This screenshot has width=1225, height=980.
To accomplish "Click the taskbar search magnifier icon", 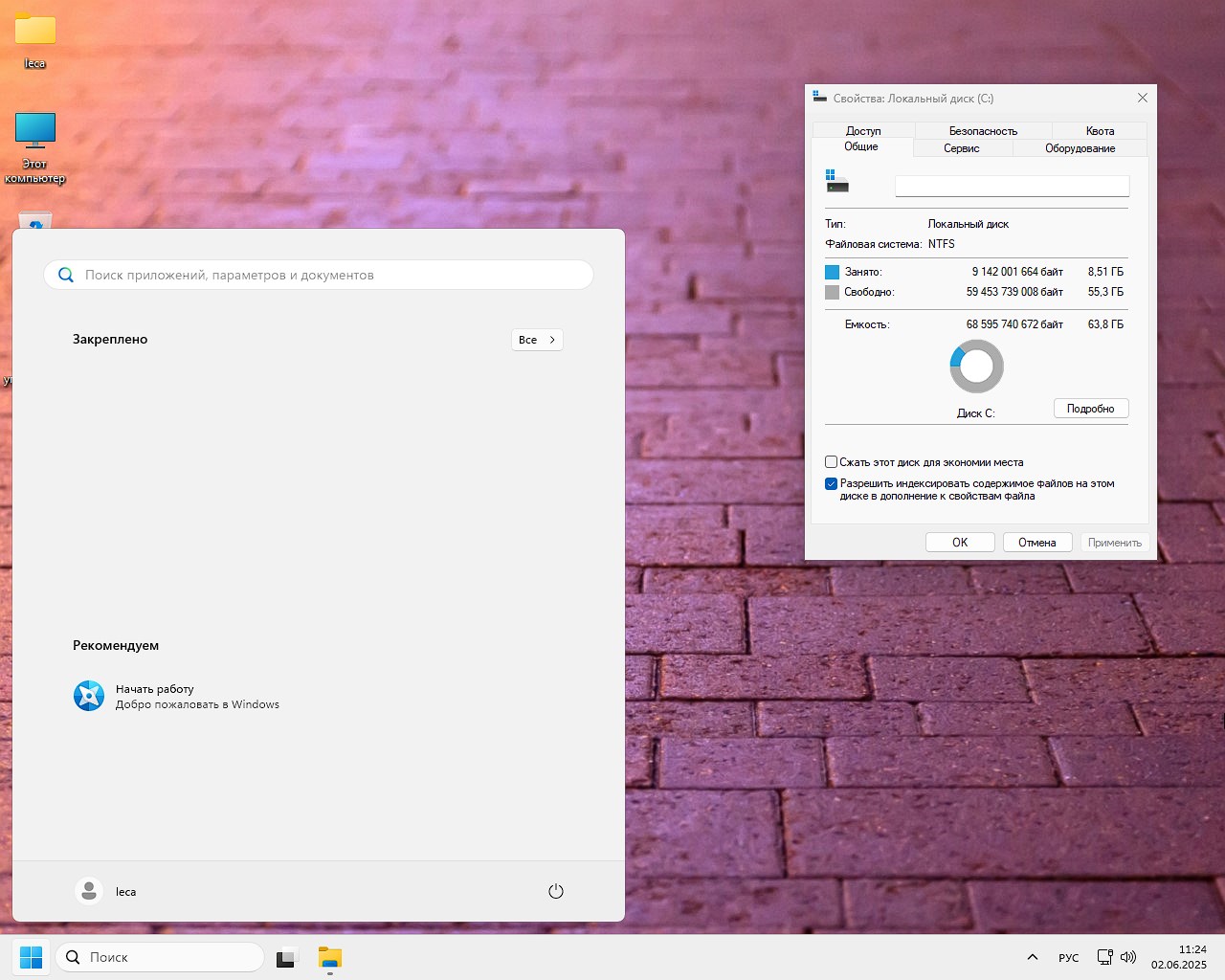I will (x=73, y=957).
